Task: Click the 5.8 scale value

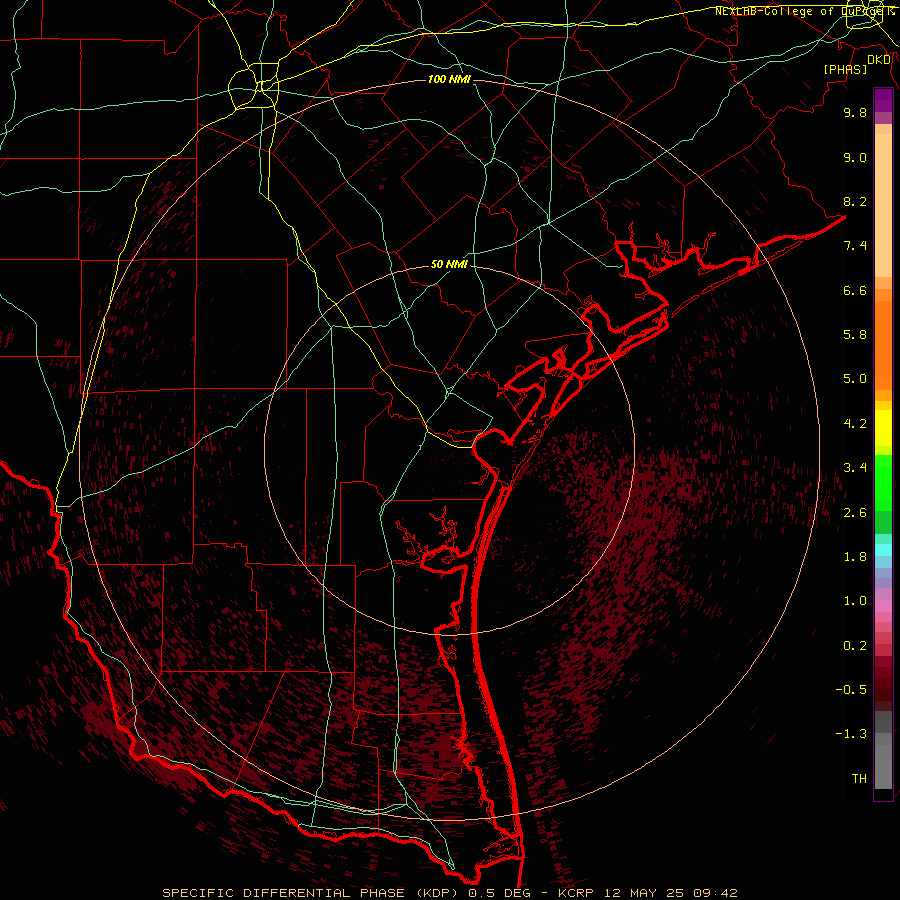Action: [855, 335]
